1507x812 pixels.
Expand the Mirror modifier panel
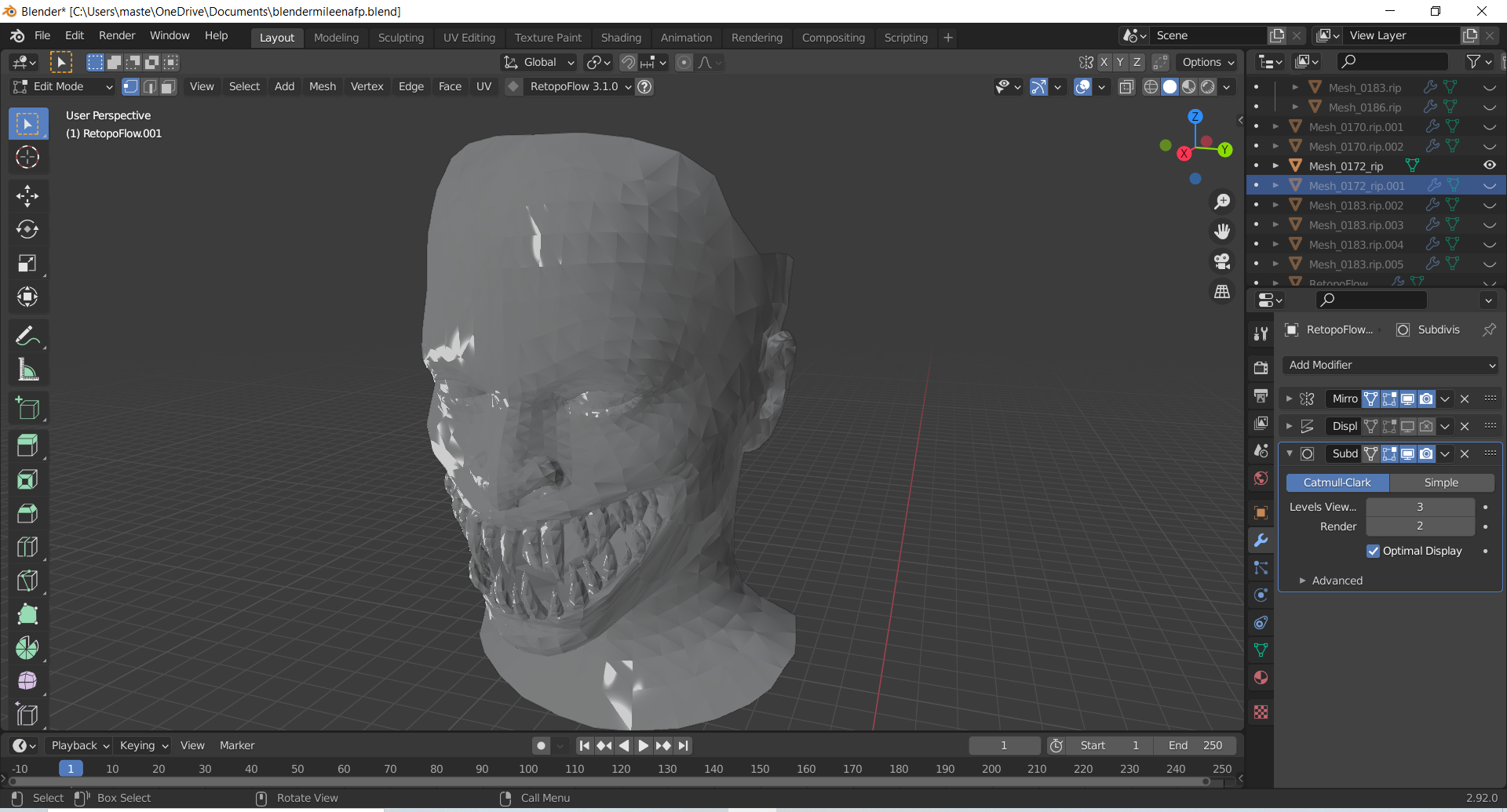[x=1289, y=399]
